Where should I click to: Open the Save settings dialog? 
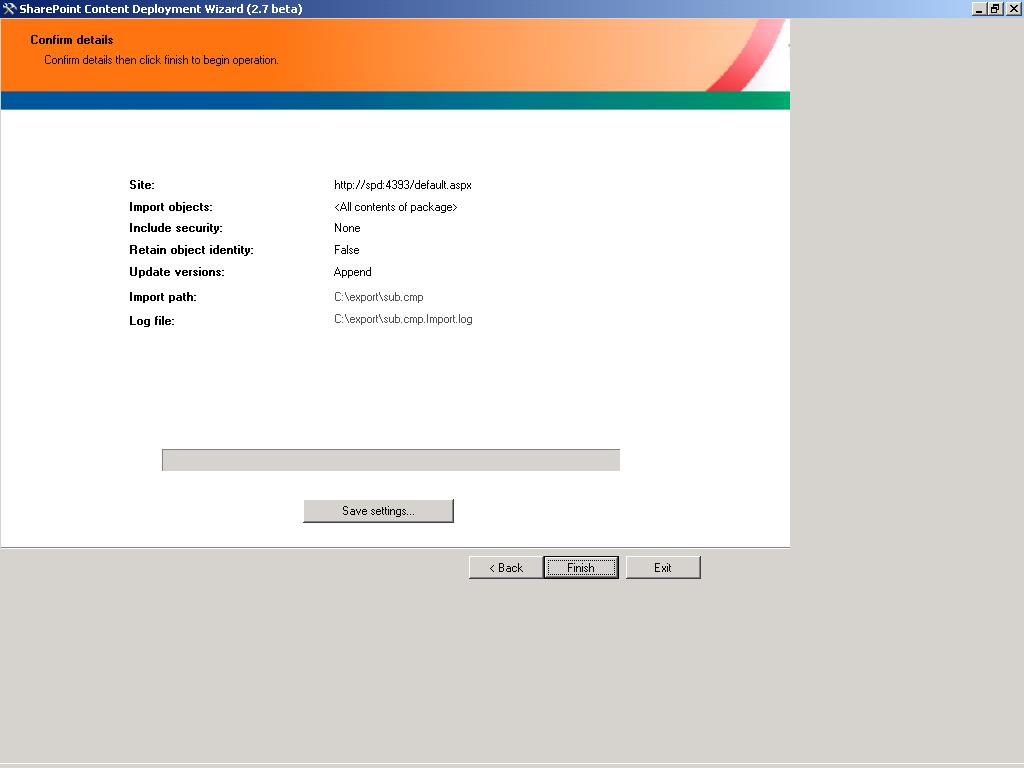[x=378, y=511]
